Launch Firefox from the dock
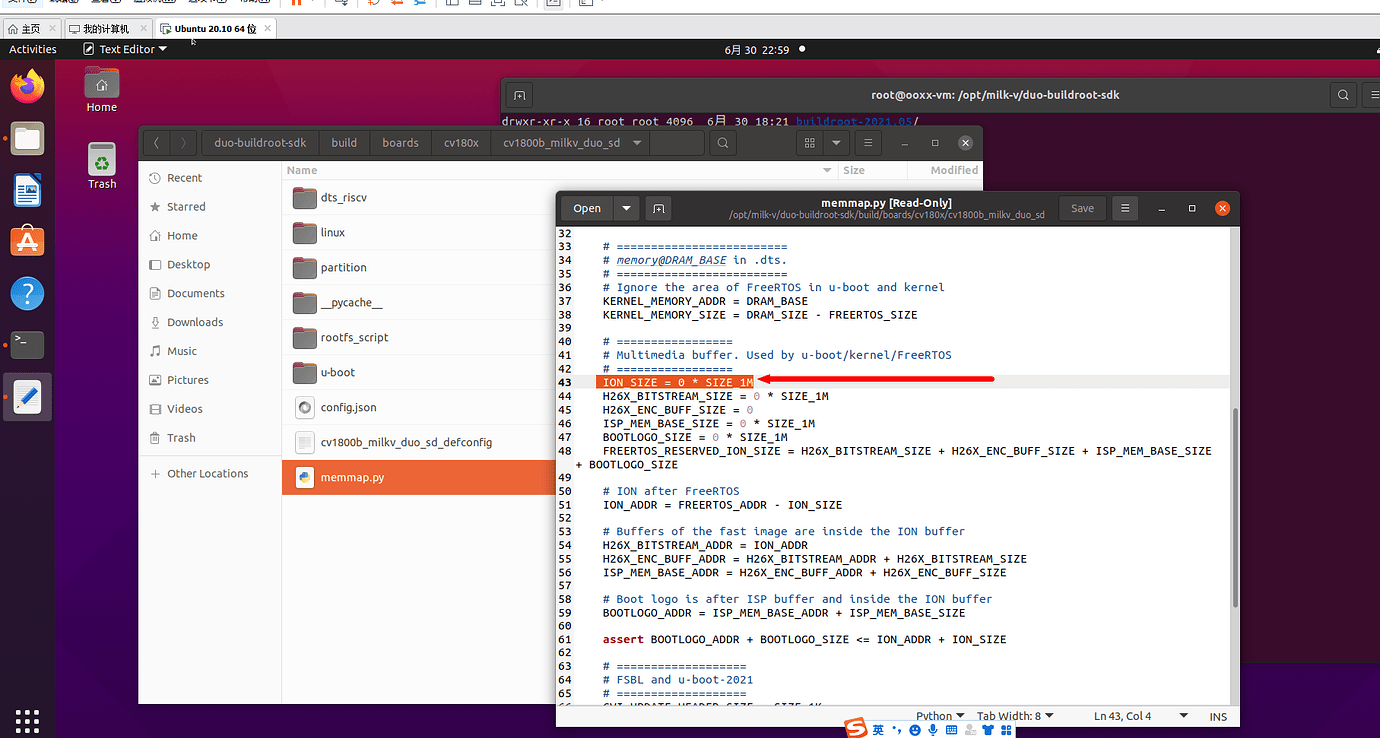This screenshot has height=738, width=1380. click(27, 85)
